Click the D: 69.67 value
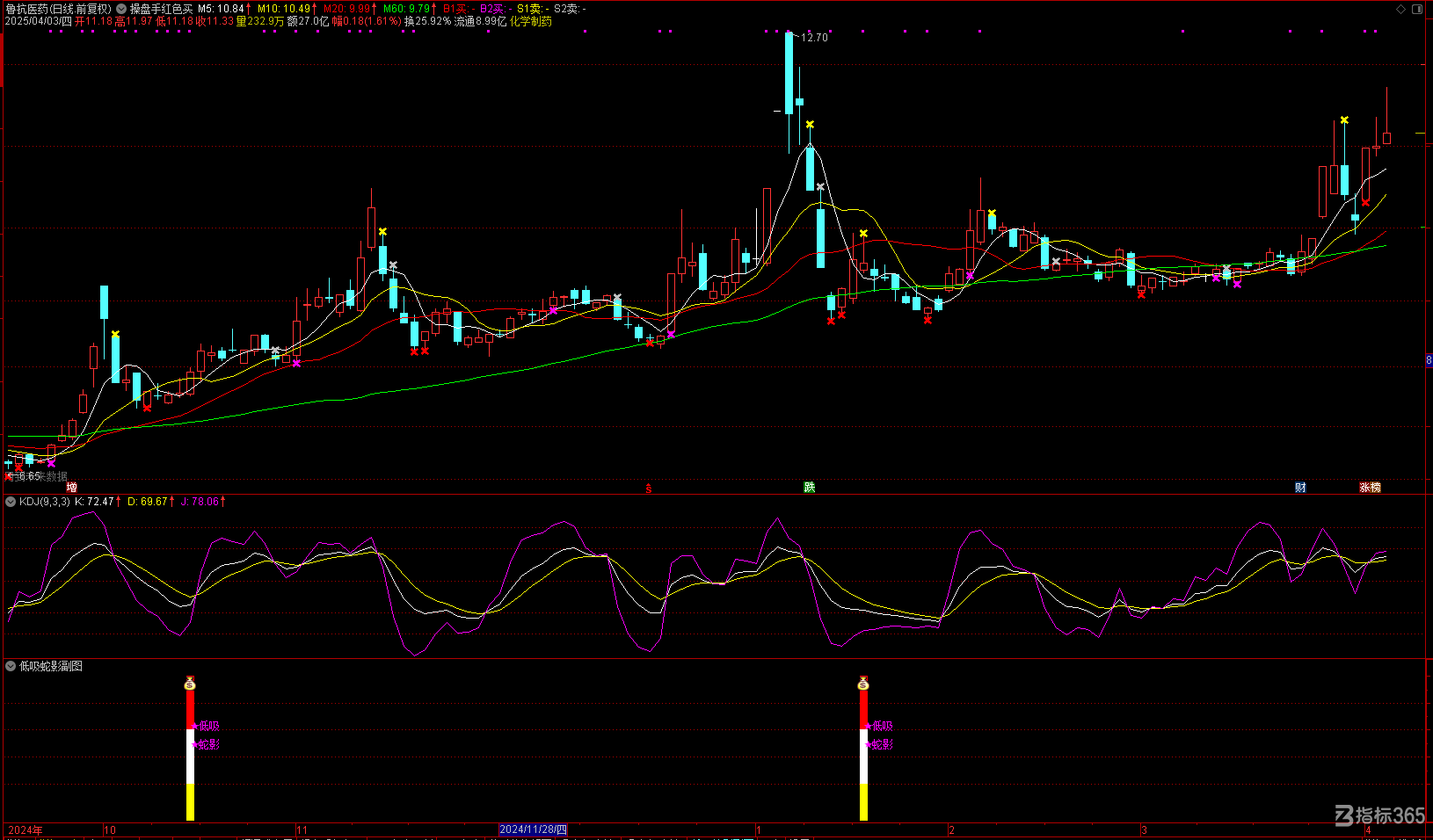This screenshot has width=1433, height=840. 148,502
